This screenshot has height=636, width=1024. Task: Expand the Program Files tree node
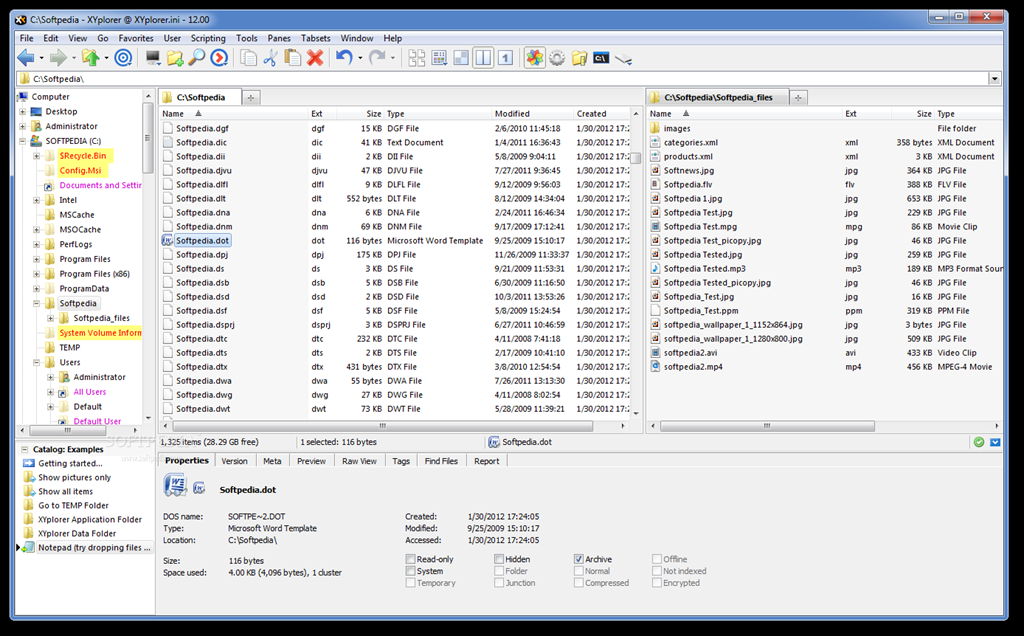pos(37,259)
